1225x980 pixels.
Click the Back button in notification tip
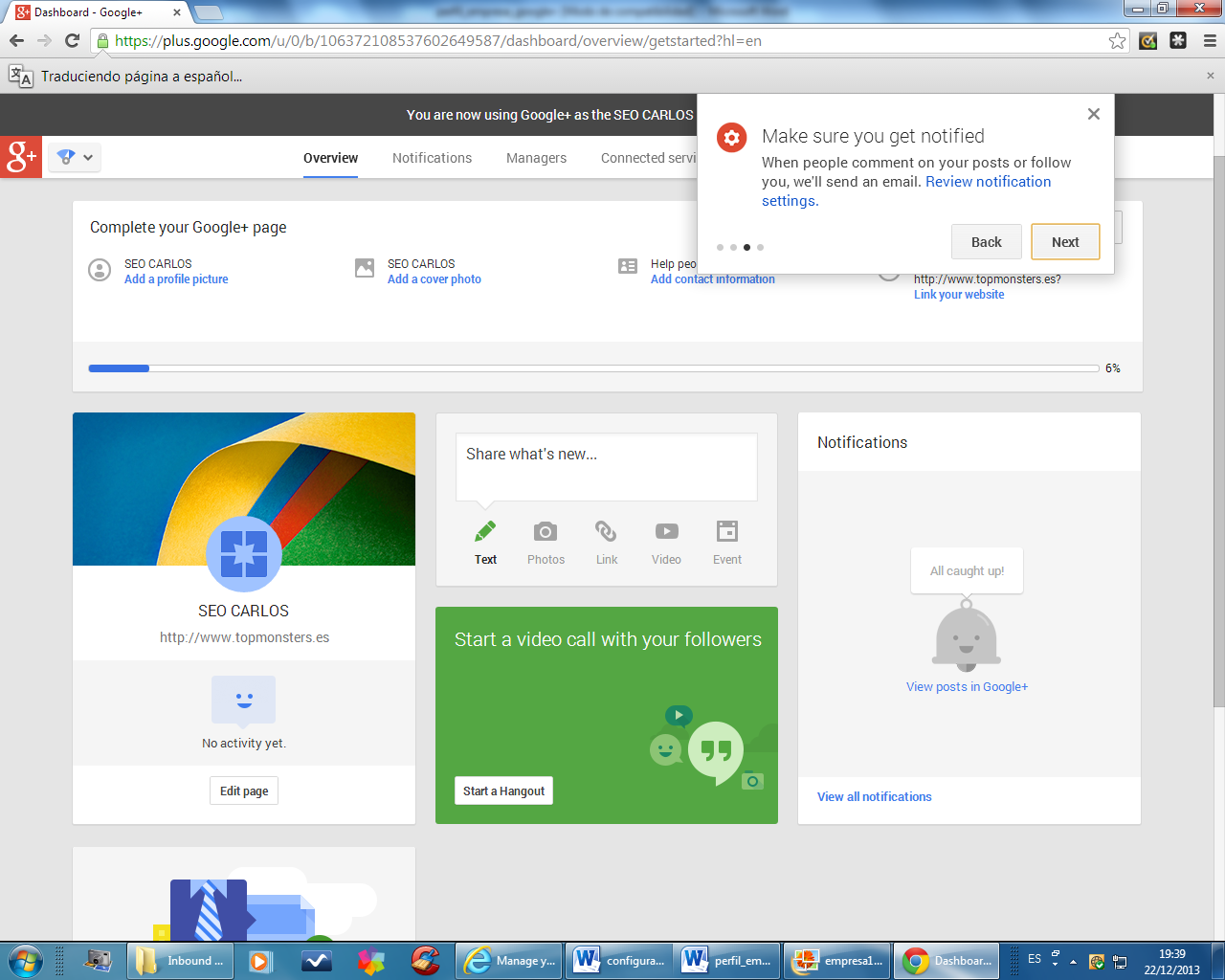tap(987, 242)
